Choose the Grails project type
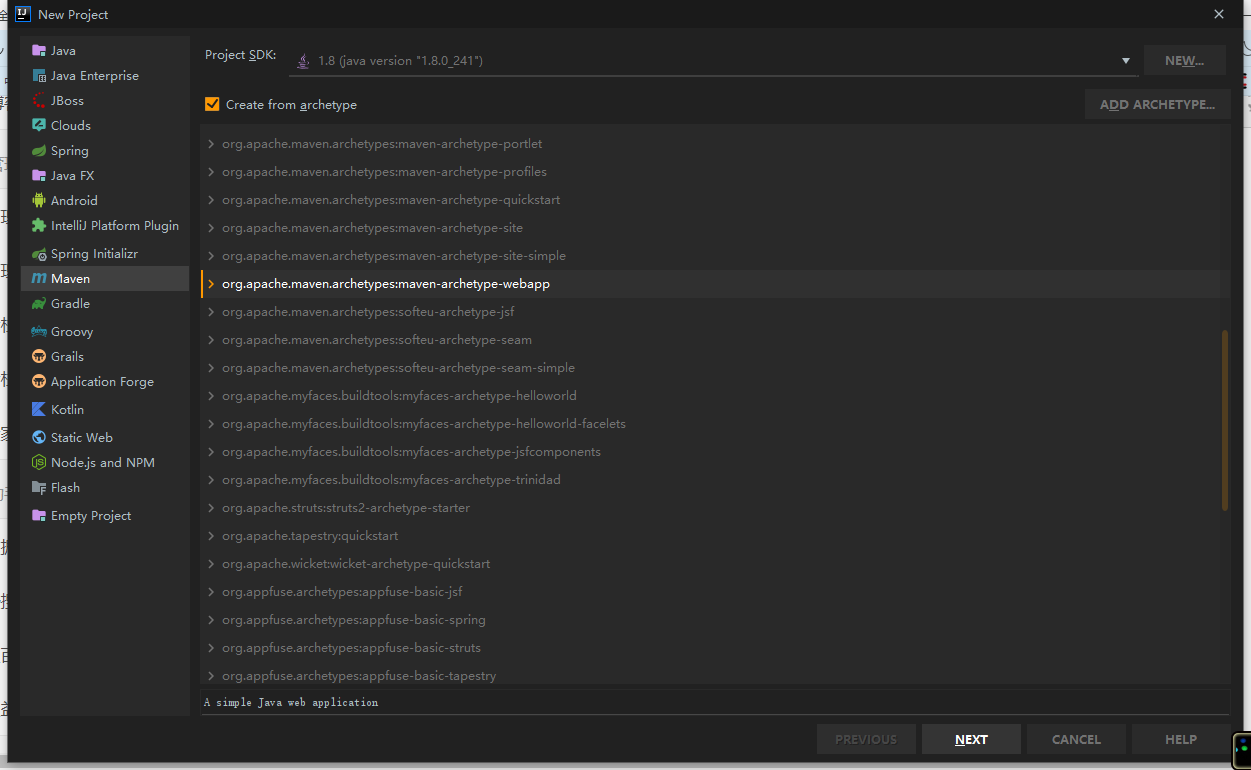Image resolution: width=1251 pixels, height=770 pixels. pyautogui.click(x=66, y=356)
